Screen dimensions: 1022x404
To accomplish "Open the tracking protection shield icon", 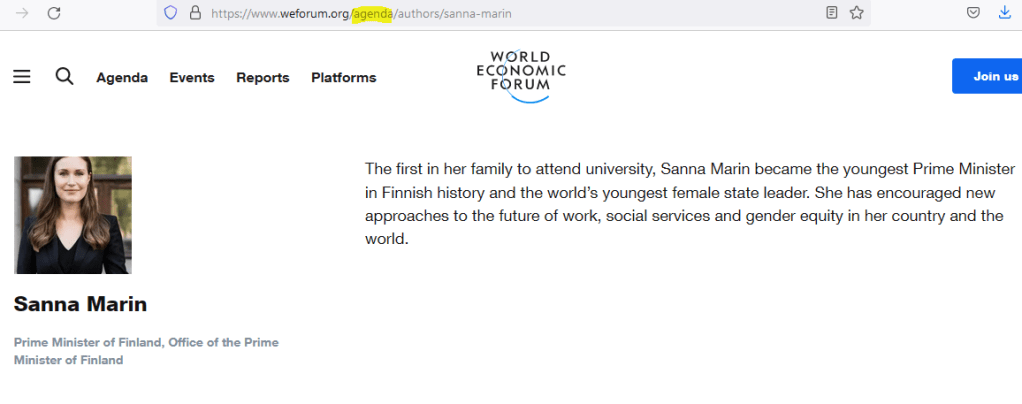I will pos(170,13).
